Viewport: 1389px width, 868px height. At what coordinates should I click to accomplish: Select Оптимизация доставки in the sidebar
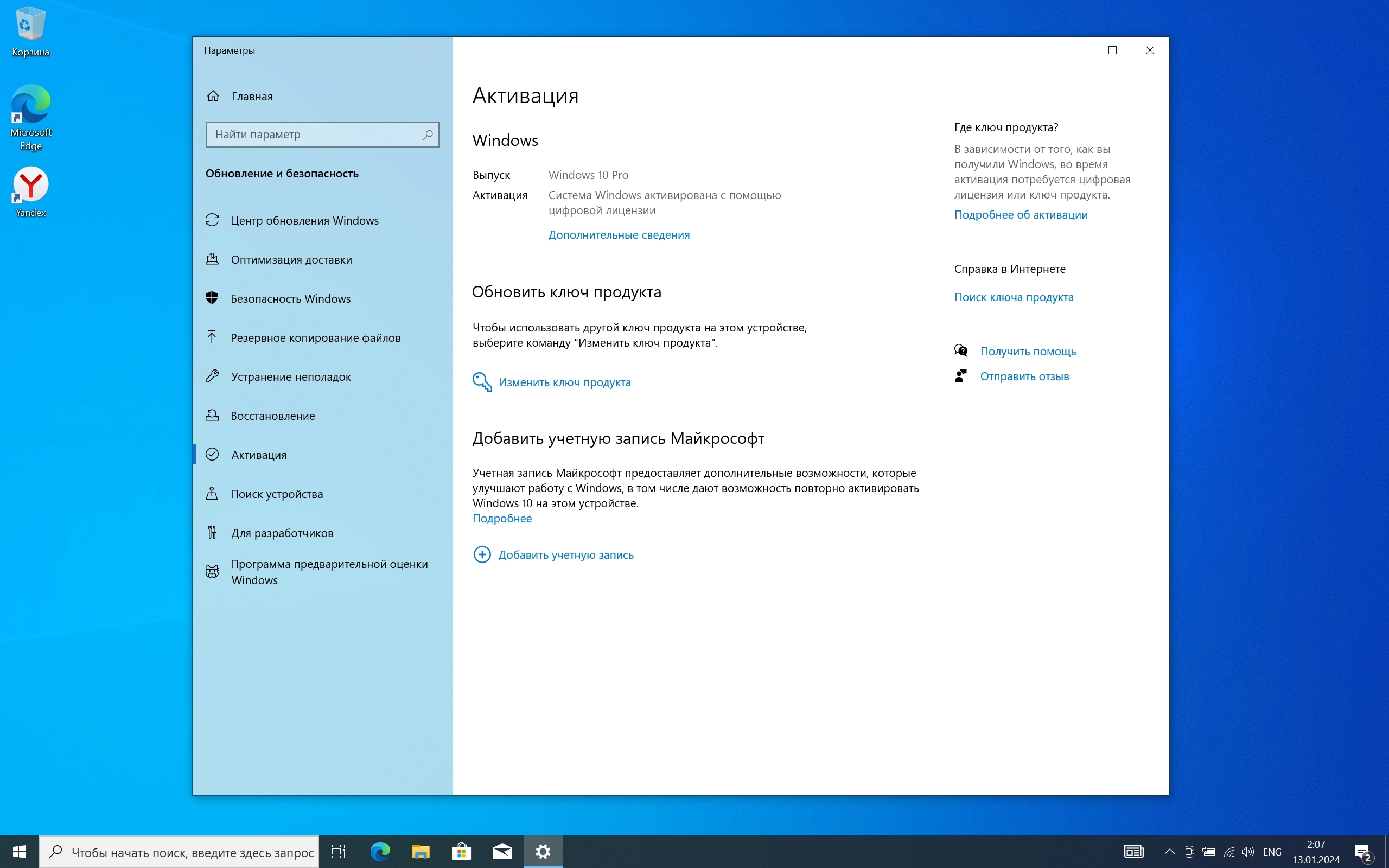point(291,259)
